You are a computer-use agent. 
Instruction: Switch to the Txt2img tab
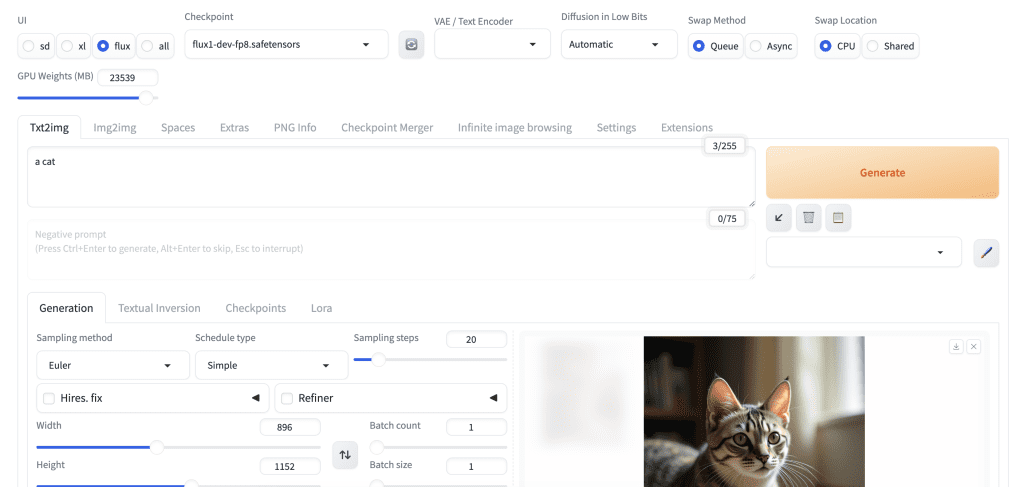(x=49, y=127)
